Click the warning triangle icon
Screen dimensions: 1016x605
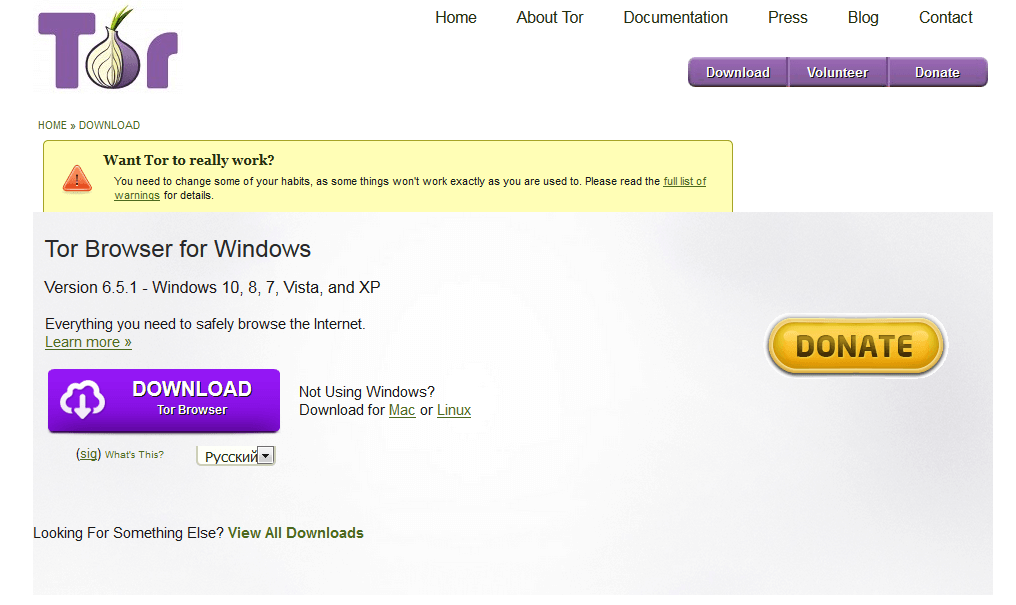coord(77,179)
